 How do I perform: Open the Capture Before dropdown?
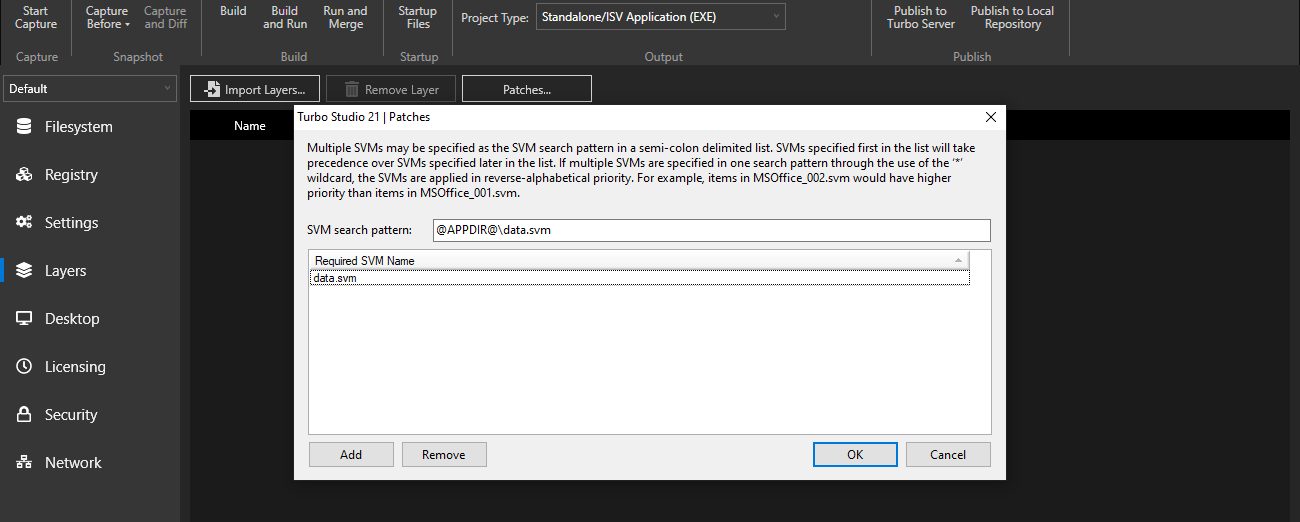tap(107, 17)
